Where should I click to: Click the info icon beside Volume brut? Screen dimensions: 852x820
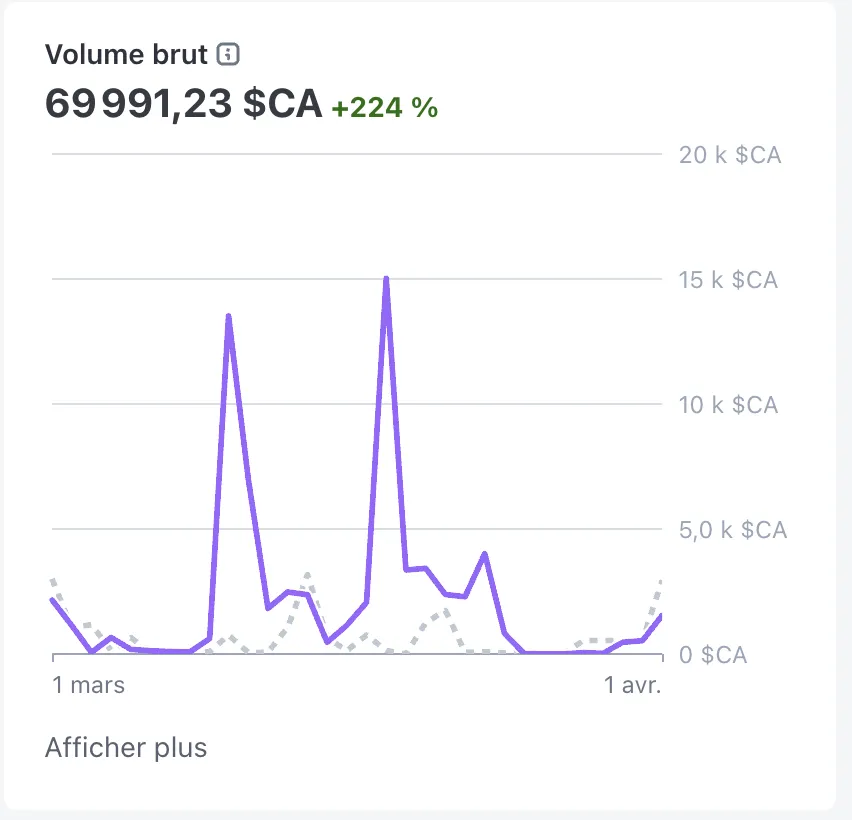coord(228,54)
